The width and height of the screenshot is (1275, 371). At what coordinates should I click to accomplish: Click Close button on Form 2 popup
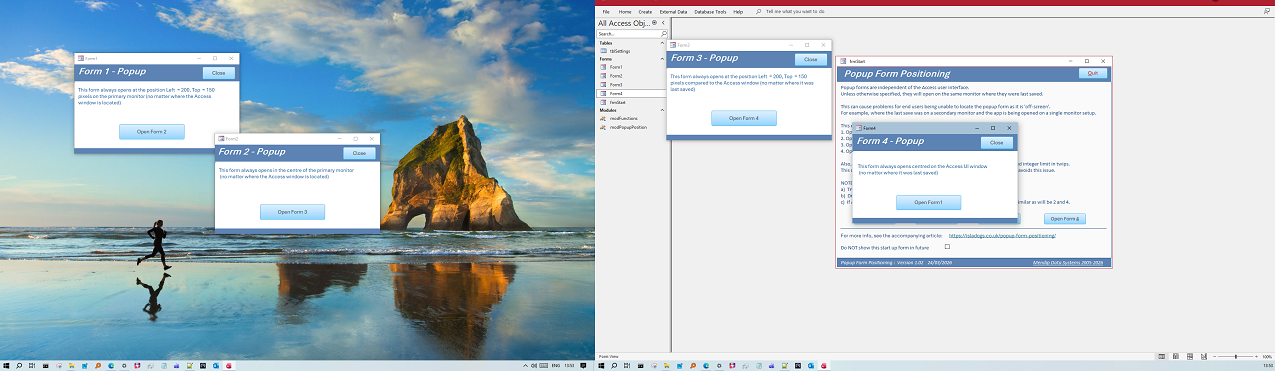(359, 153)
